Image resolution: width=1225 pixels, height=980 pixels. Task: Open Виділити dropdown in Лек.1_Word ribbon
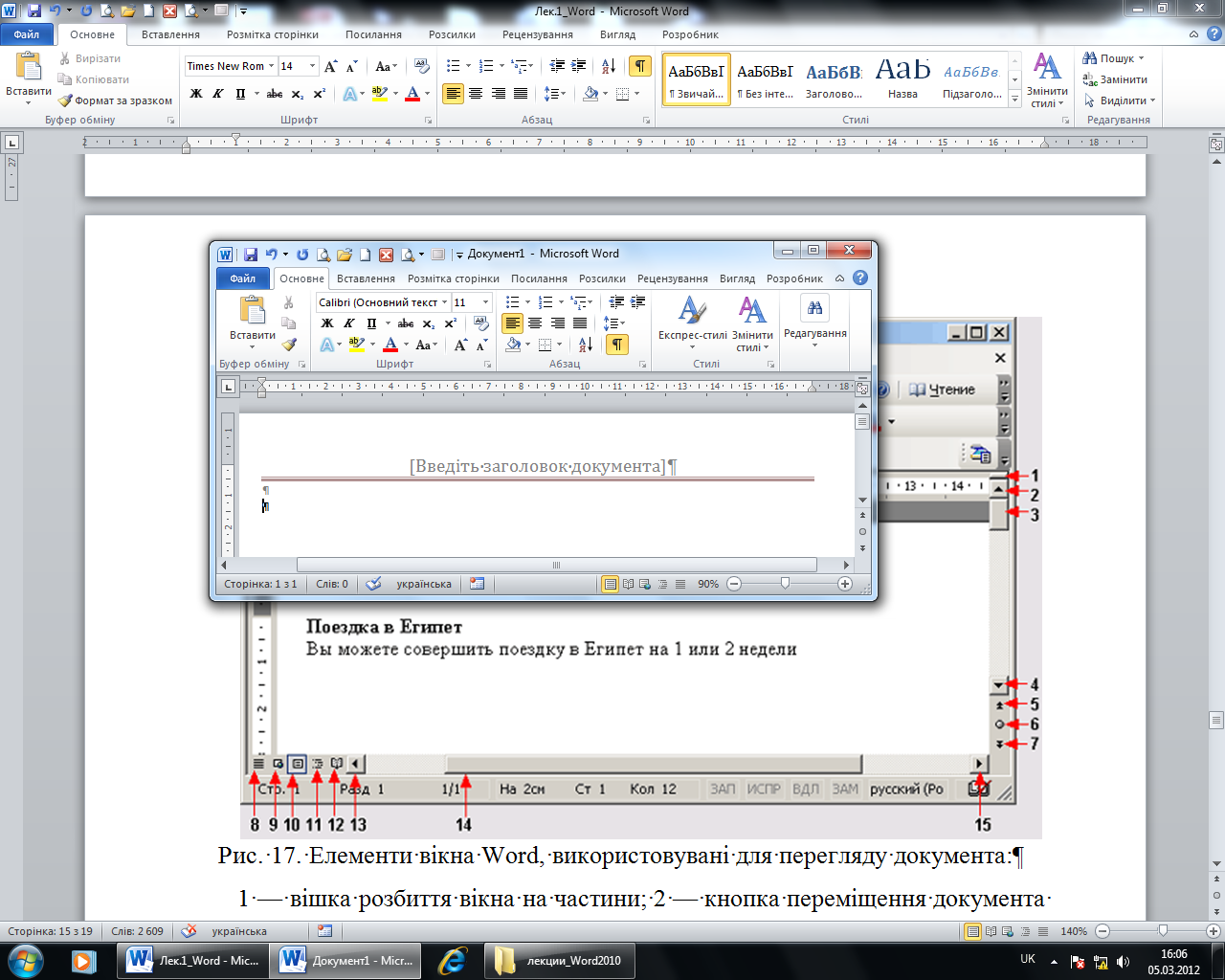coord(1120,100)
